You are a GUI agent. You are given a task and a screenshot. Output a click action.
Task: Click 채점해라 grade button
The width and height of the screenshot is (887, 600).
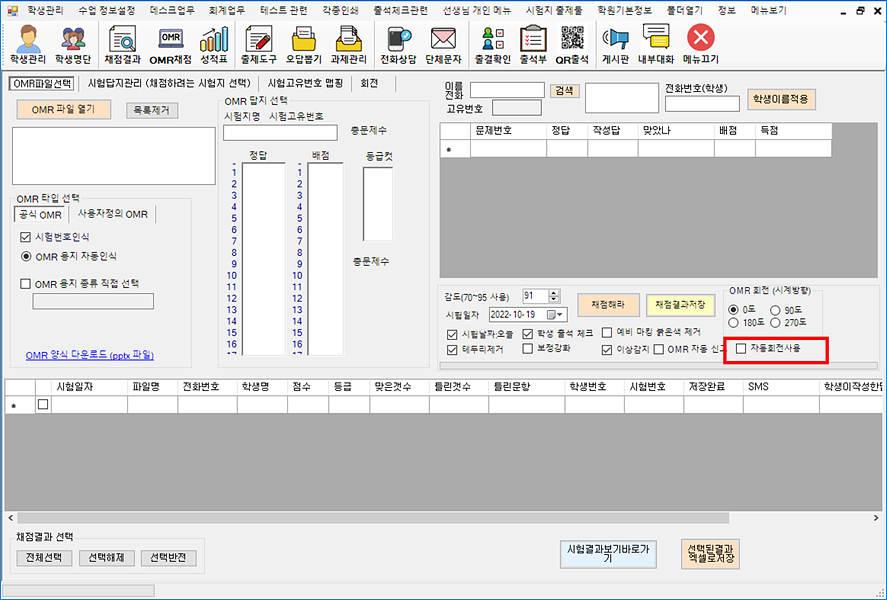[608, 305]
